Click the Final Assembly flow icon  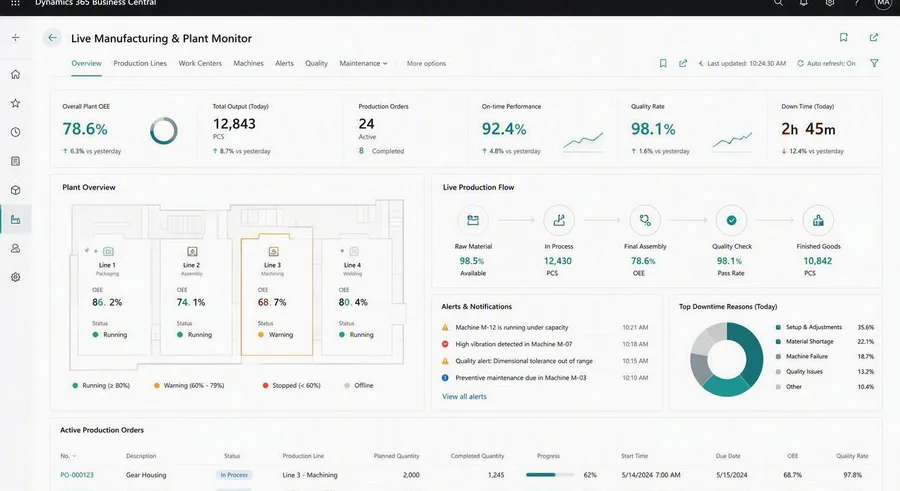coord(645,220)
